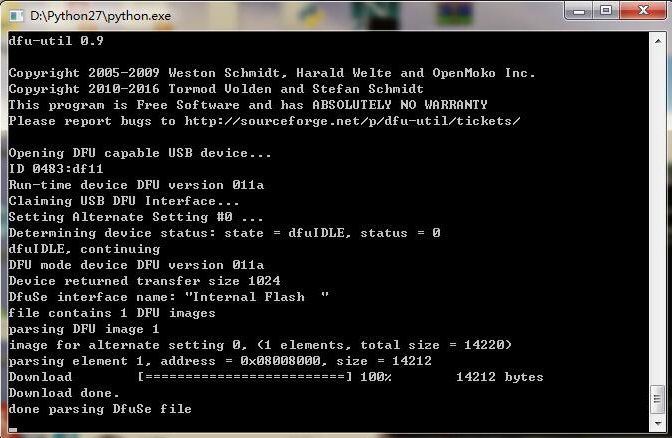Screen dimensions: 672x438
Task: Click the scrollbar up arrow
Action: coord(657,41)
